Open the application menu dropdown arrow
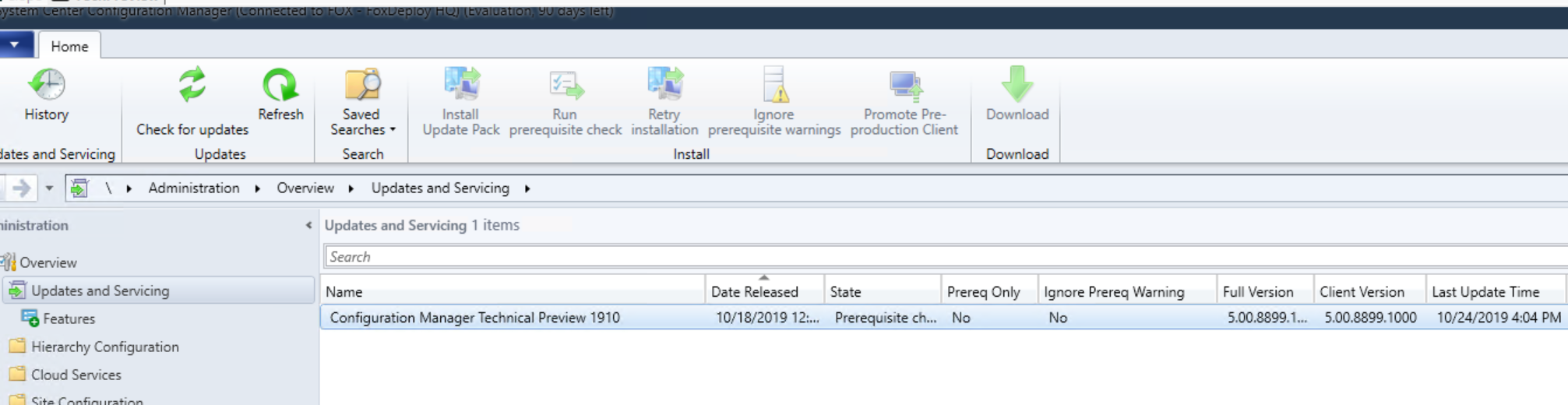The height and width of the screenshot is (405, 1568). [x=15, y=45]
